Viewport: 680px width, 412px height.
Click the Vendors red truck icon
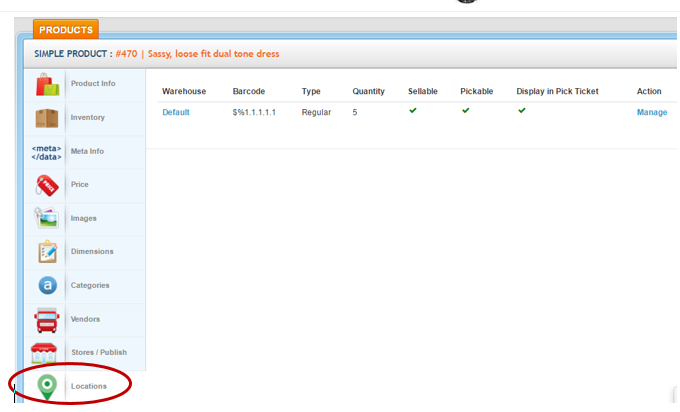click(46, 320)
